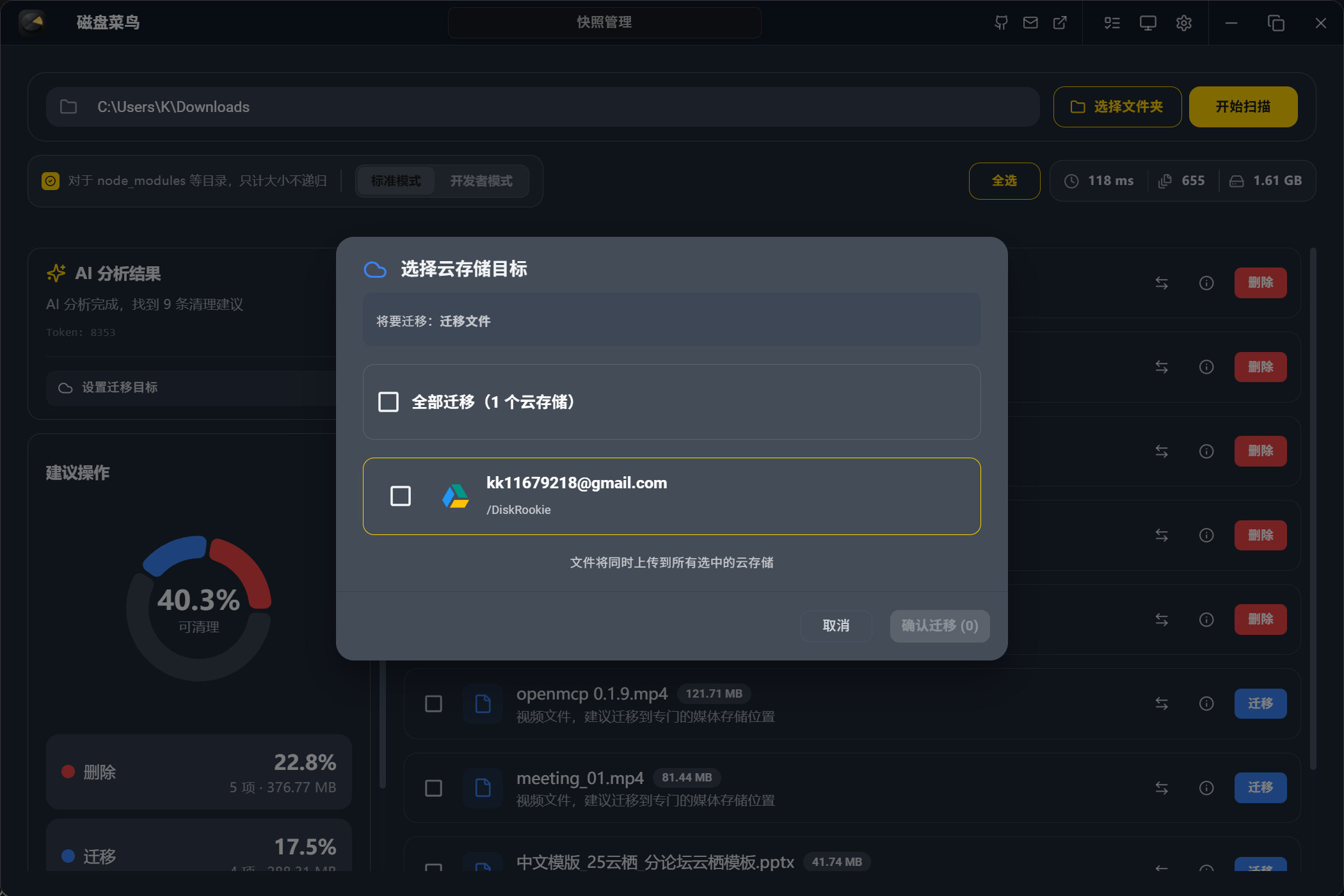Click the 取消 button in the dialog
The height and width of the screenshot is (896, 1344).
pos(836,626)
